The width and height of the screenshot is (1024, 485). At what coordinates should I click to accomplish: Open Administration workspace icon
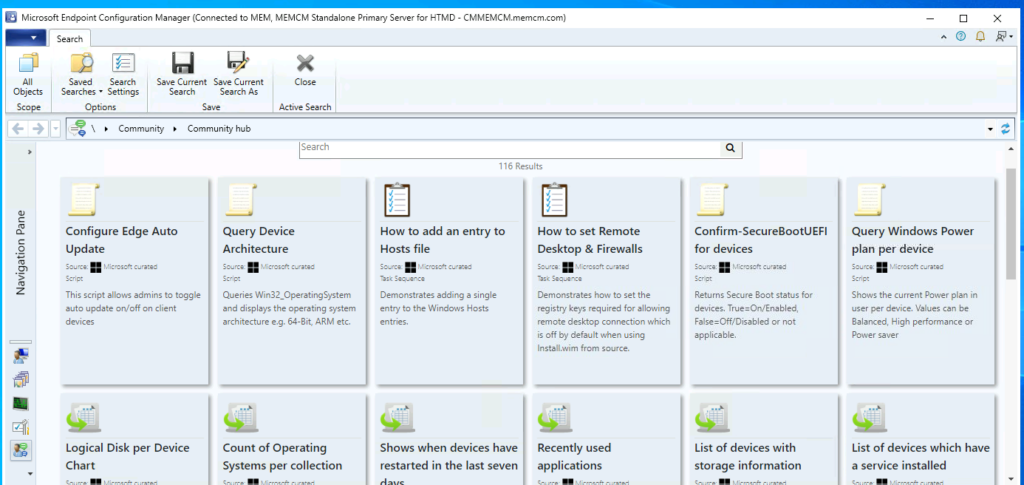21,427
